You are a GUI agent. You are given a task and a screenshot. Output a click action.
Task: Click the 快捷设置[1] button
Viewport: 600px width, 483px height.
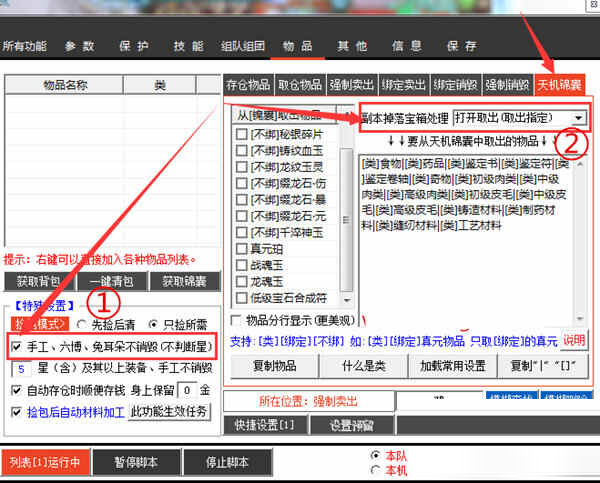tap(265, 425)
